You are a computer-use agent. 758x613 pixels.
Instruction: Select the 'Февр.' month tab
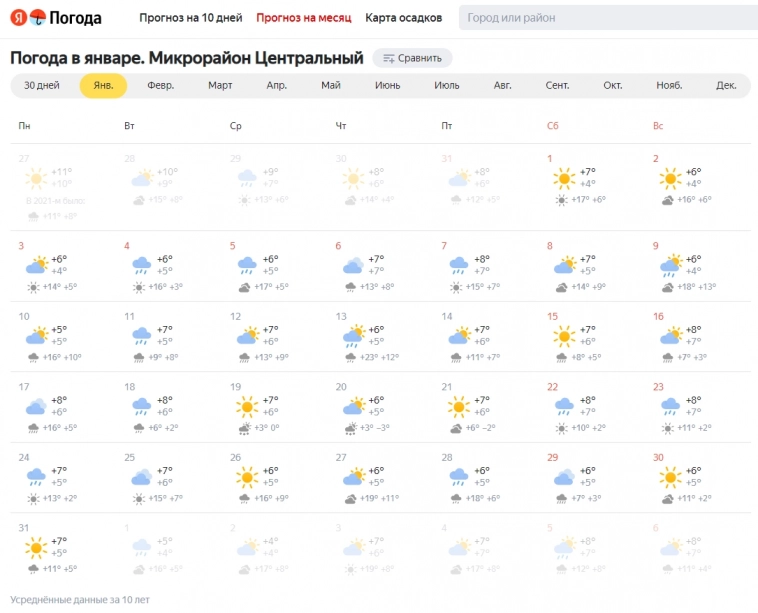pos(160,86)
